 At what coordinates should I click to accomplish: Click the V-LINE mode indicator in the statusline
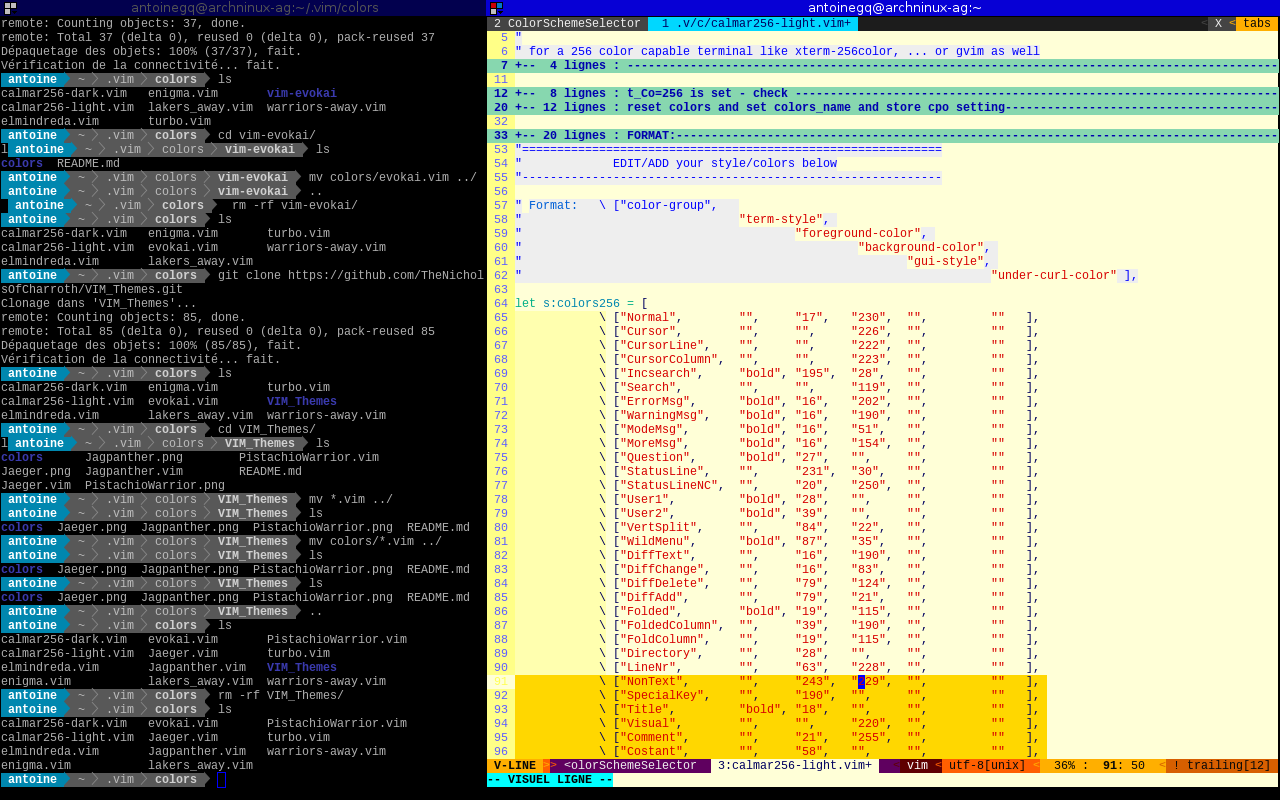514,766
